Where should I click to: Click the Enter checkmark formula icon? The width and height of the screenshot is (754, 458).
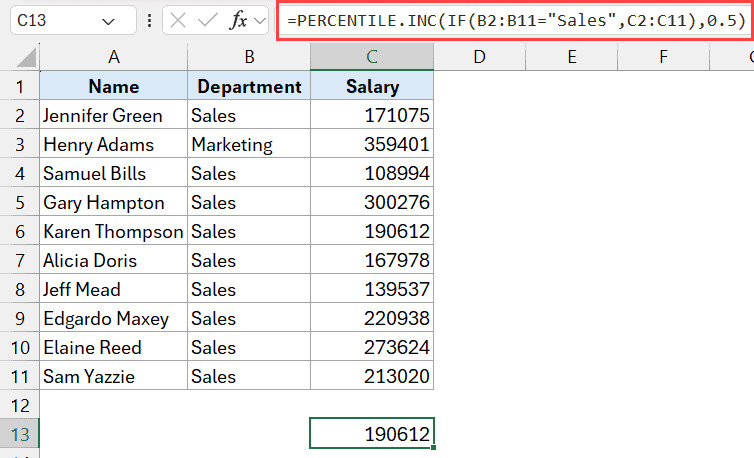tap(210, 21)
